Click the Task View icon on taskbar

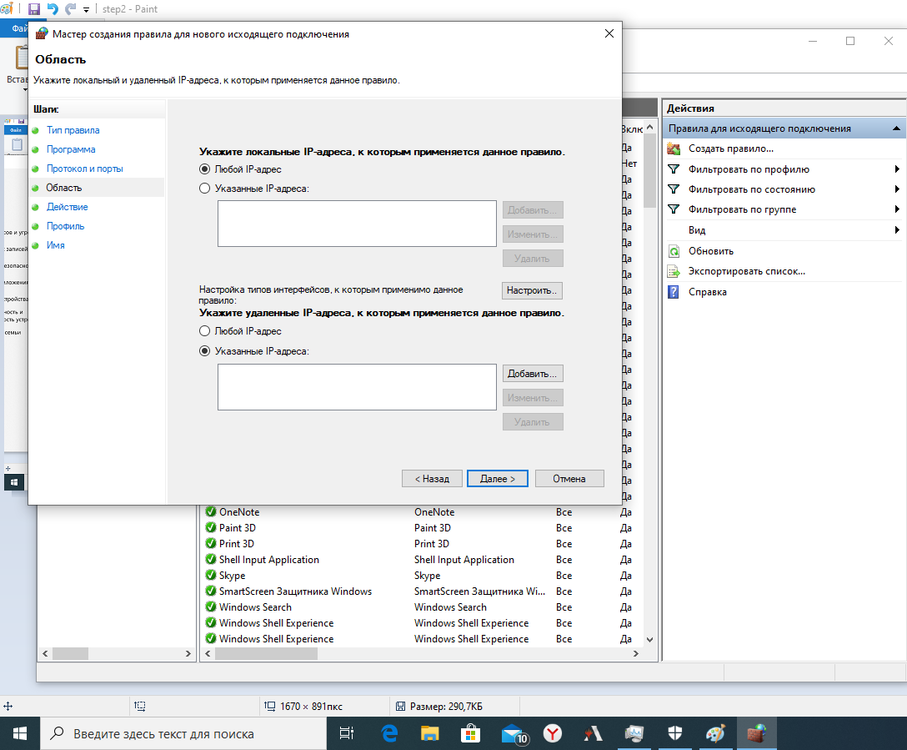[346, 734]
